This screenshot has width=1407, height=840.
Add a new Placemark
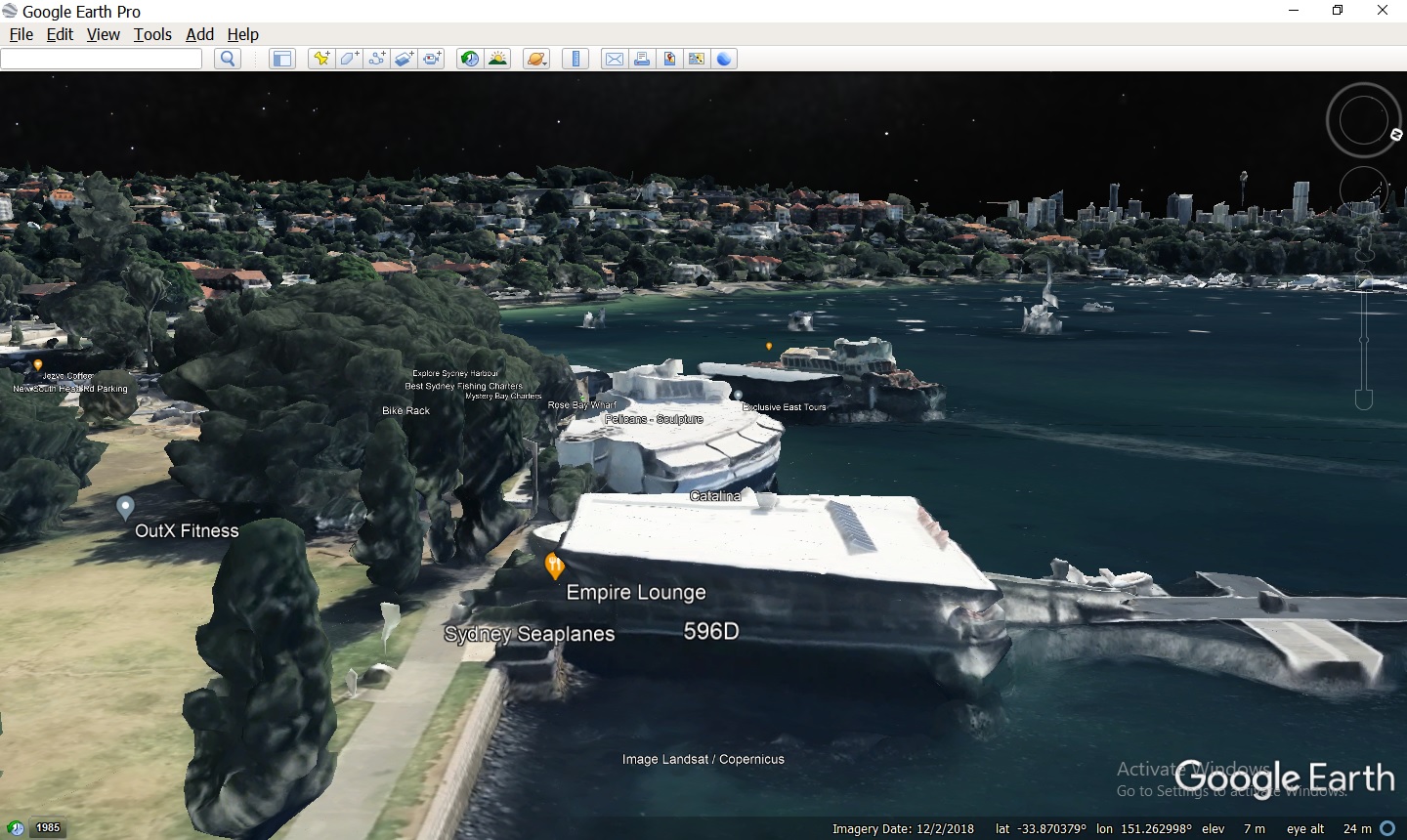(320, 59)
